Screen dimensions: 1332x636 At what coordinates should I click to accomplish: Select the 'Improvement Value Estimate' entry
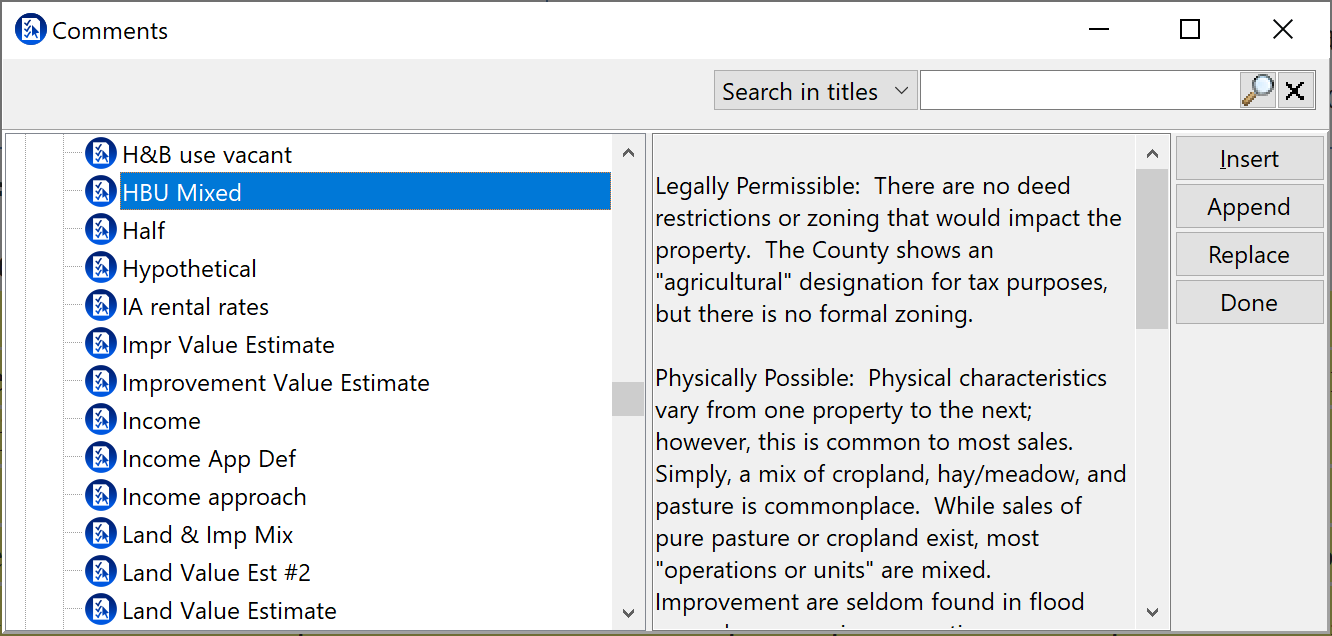pyautogui.click(x=275, y=383)
